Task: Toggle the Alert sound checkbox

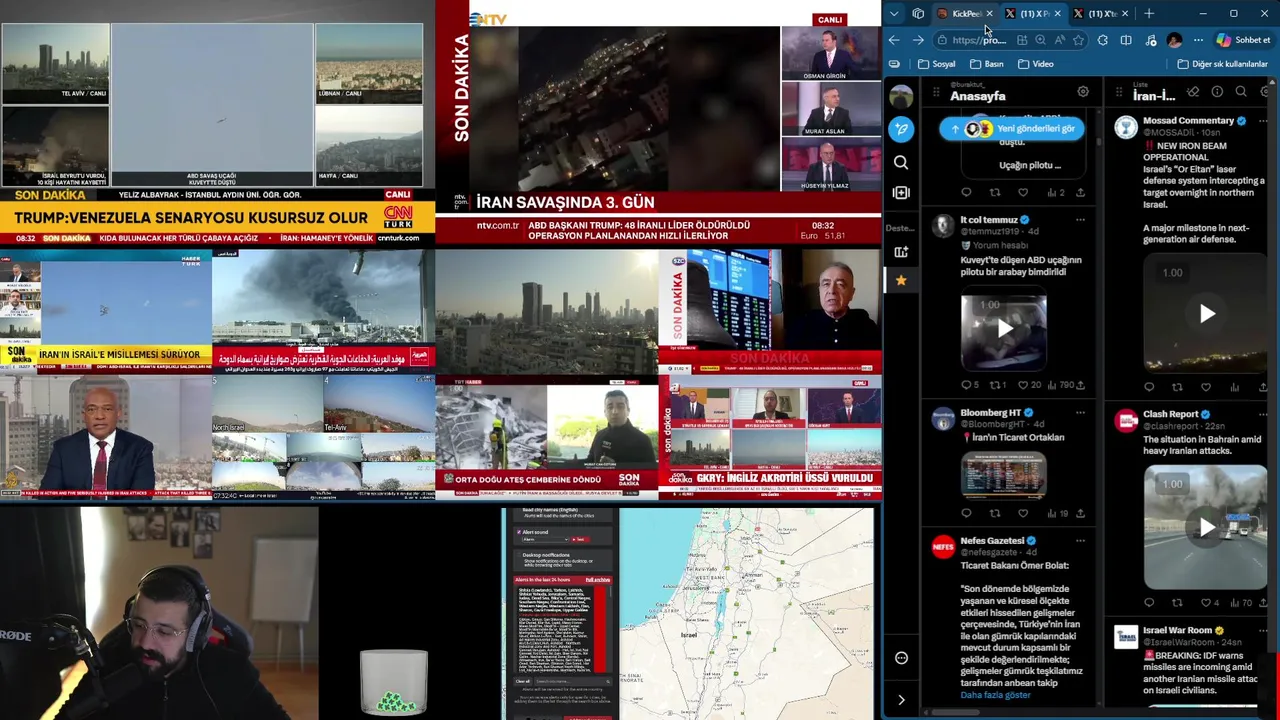Action: pos(519,532)
